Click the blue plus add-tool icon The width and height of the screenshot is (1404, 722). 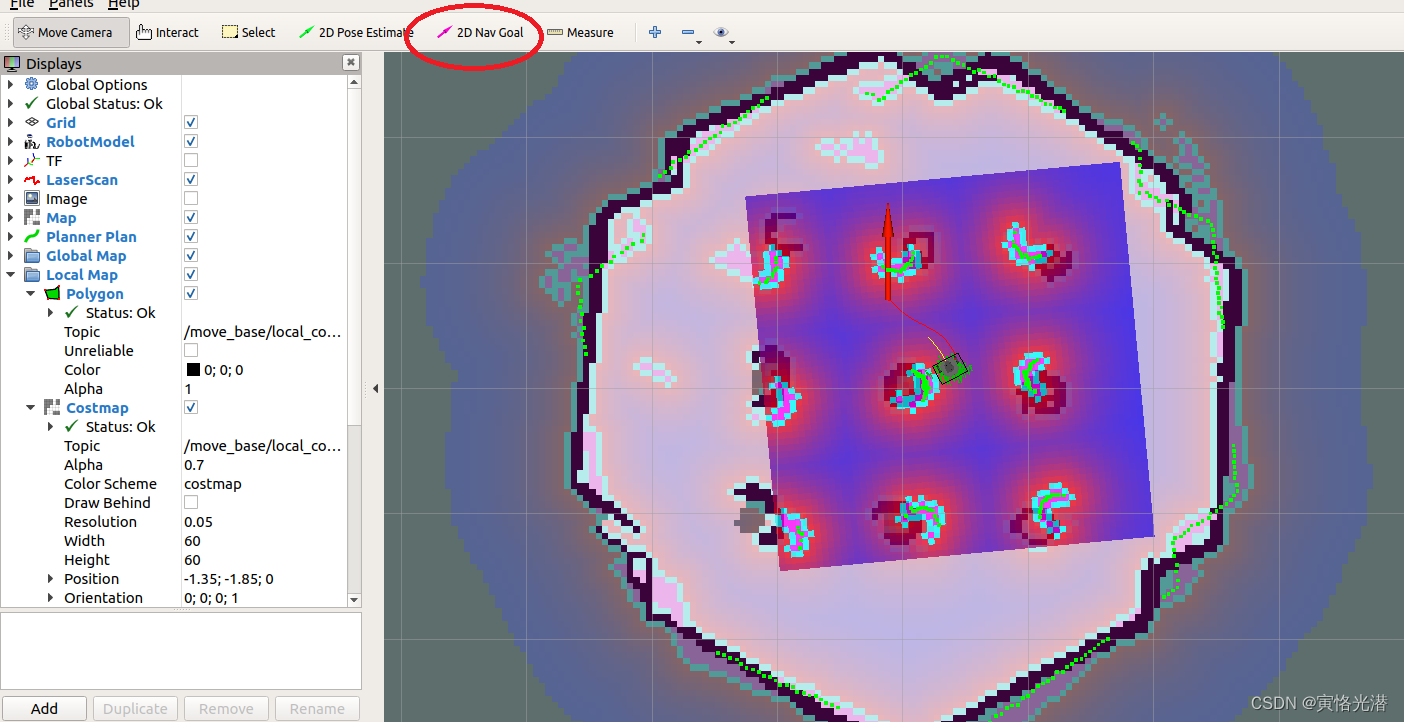point(655,32)
